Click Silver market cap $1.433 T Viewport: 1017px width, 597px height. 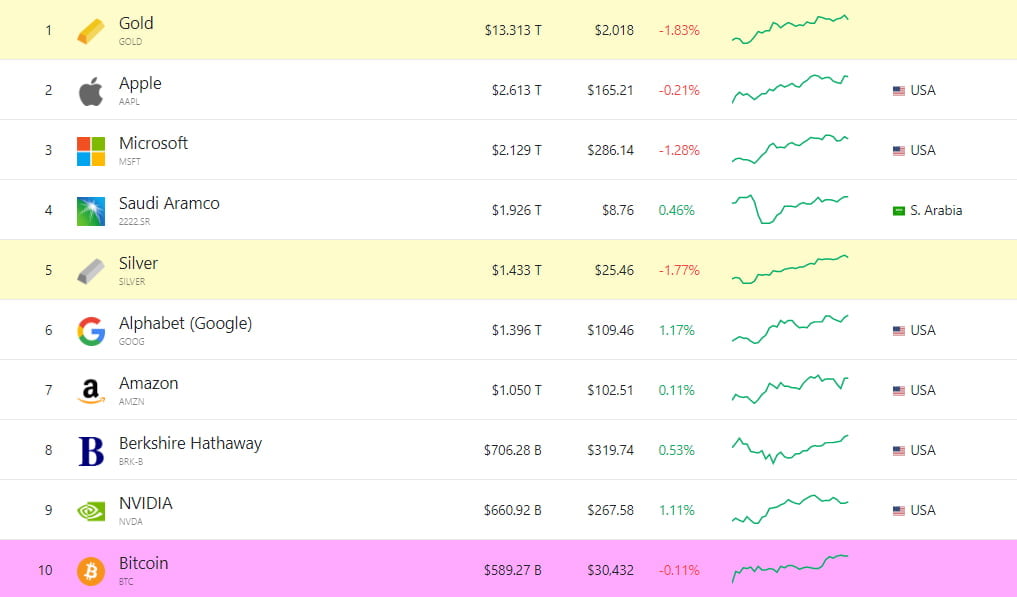[516, 271]
